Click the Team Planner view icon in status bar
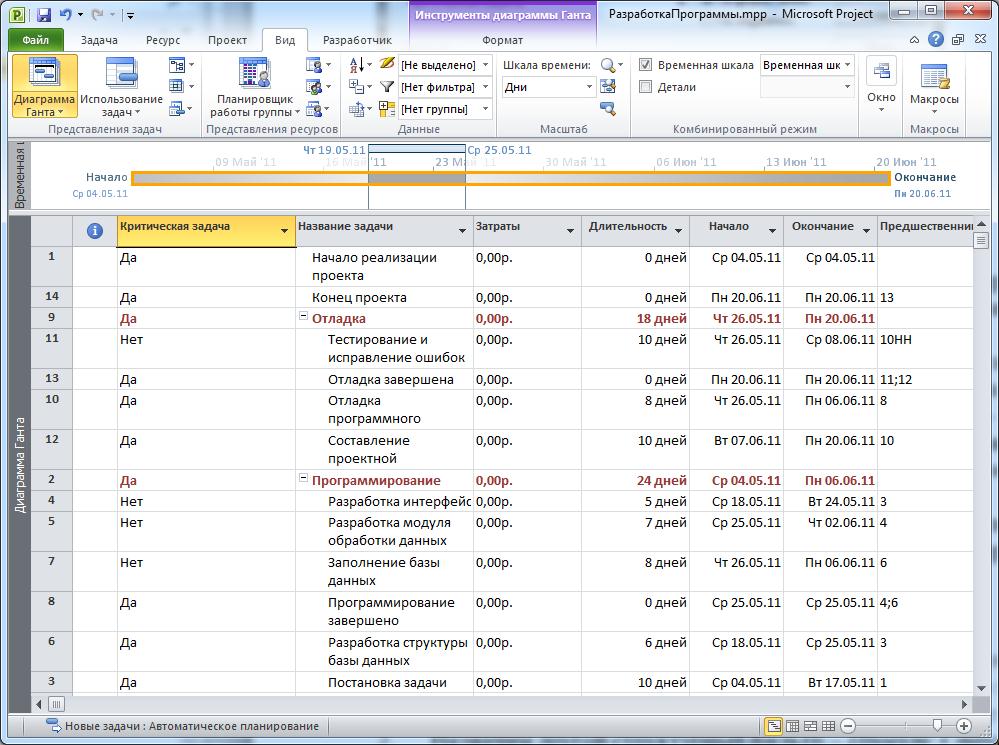 pos(810,726)
